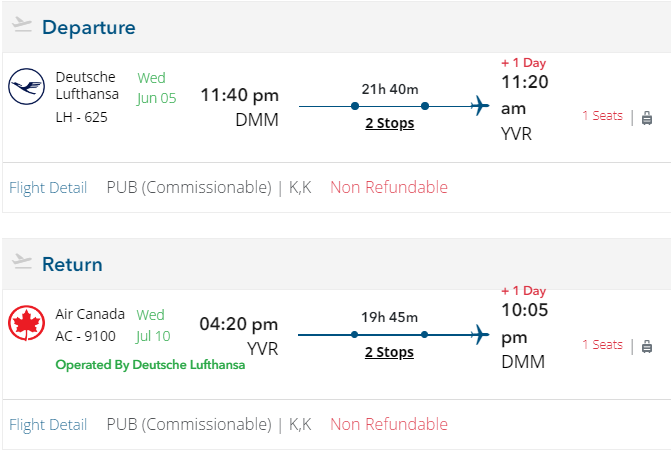Open return Flight Detail link

48,424
